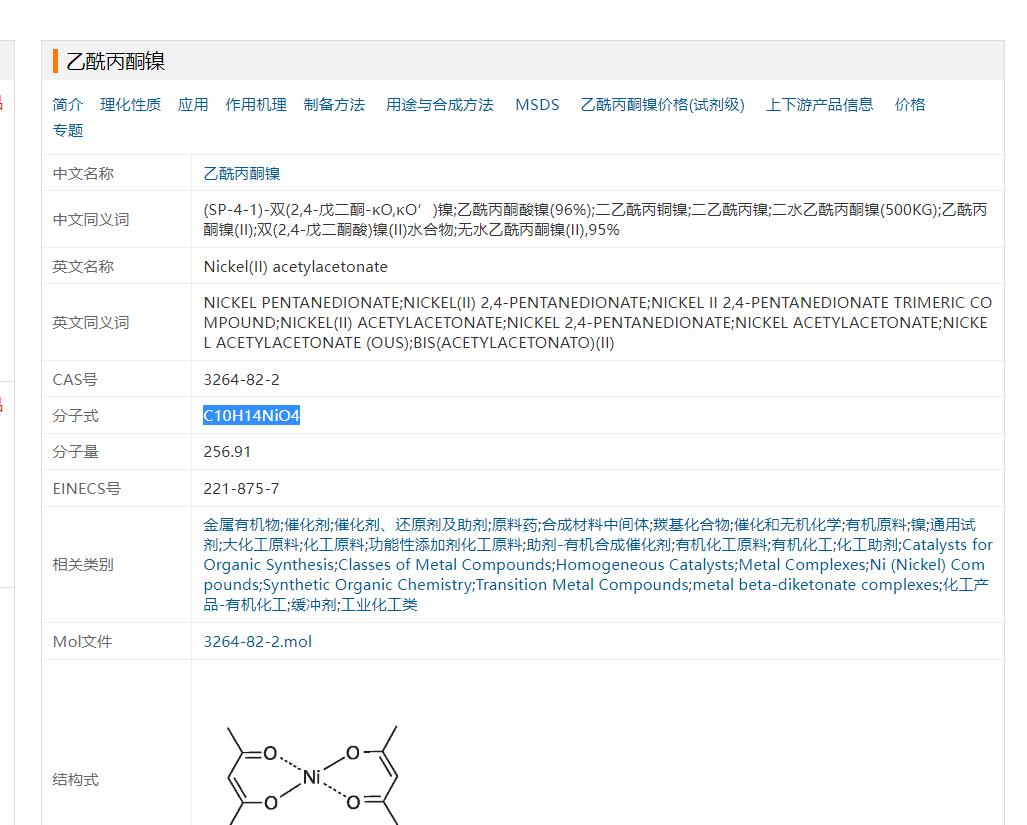Click the 乙酰丙酮镍 Chinese name link
This screenshot has width=1027, height=825.
[x=242, y=173]
